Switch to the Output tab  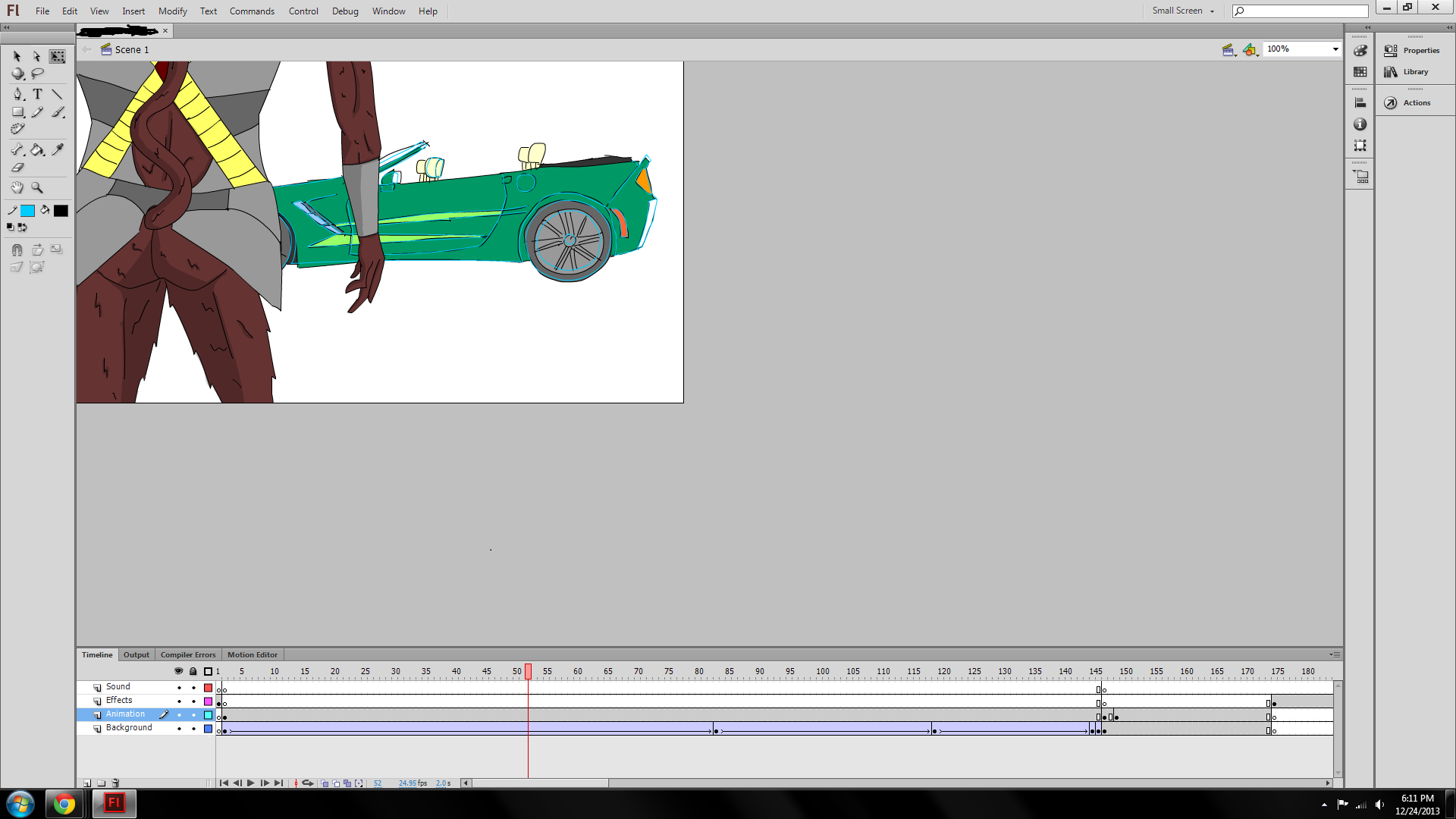pyautogui.click(x=136, y=654)
